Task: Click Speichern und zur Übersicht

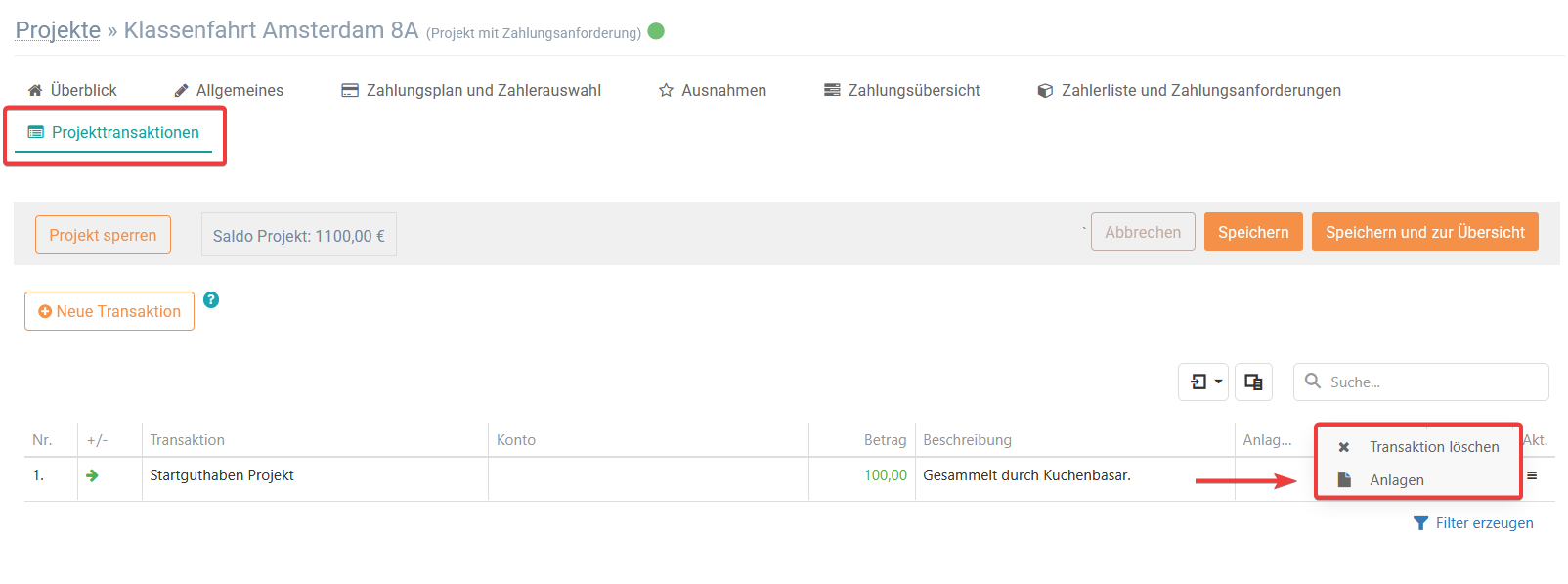Action: [1424, 232]
